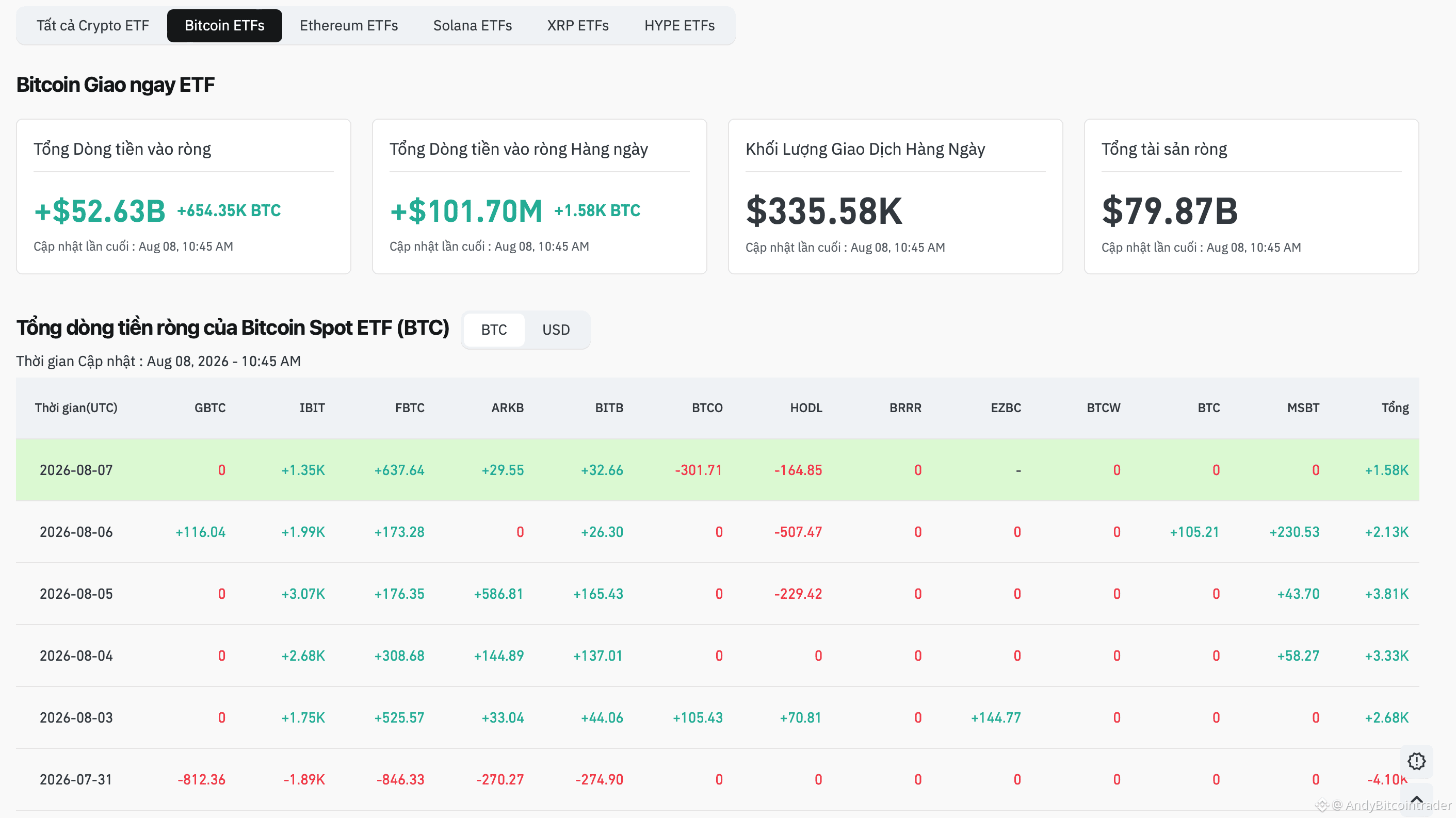Screen dimensions: 1456x818
Task: Click the HODL column header
Action: 806,408
